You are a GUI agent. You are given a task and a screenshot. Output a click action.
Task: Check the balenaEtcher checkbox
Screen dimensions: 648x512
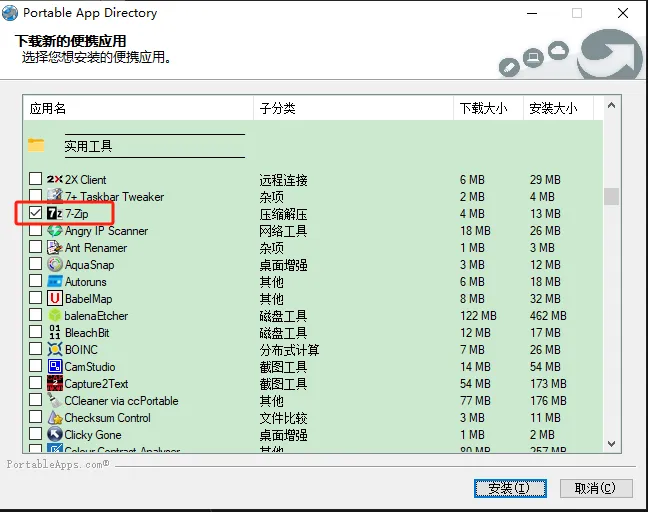click(x=36, y=315)
